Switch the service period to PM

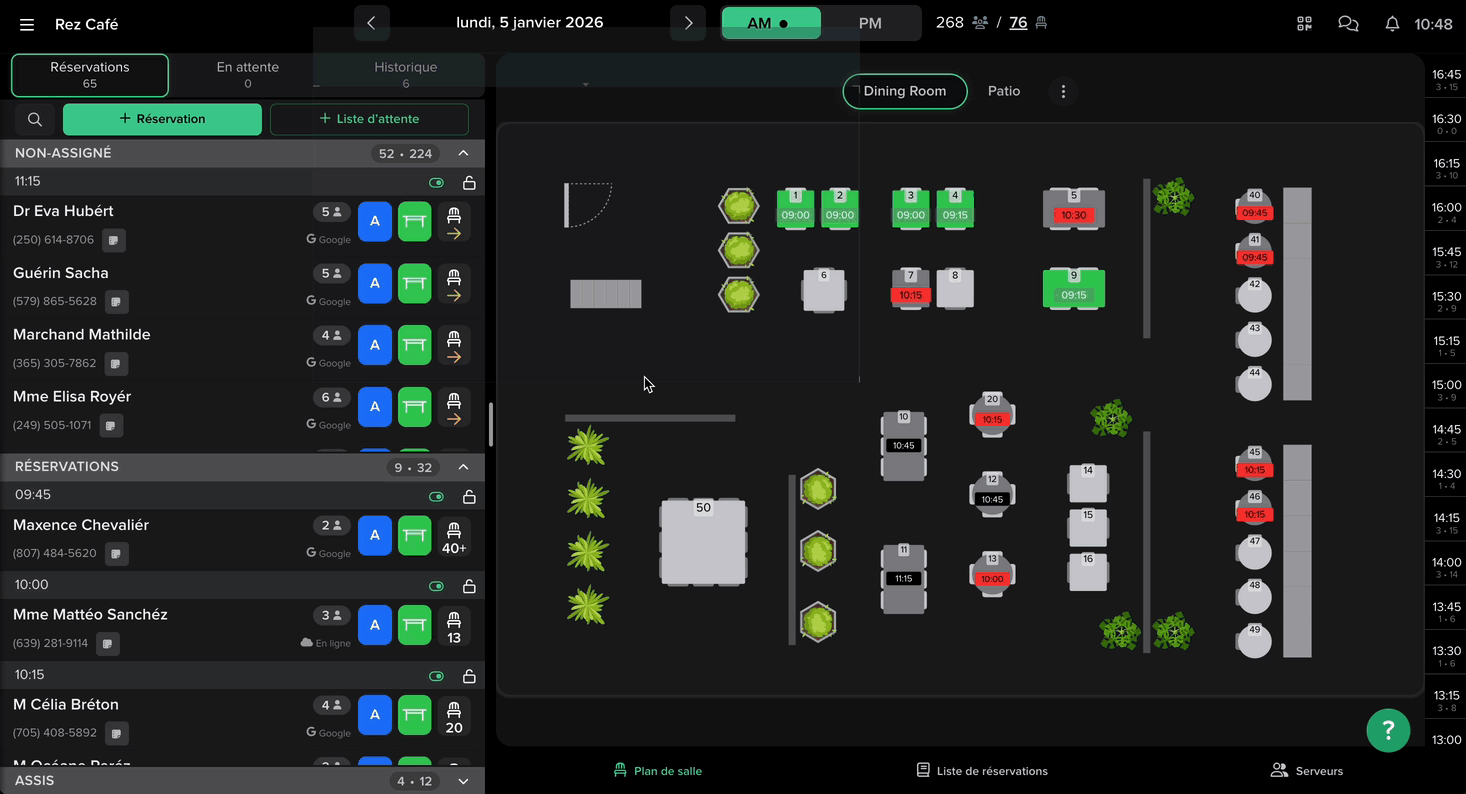point(870,23)
